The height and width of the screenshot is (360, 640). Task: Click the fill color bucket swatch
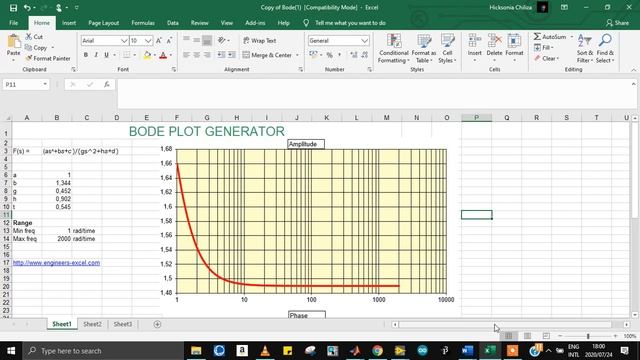click(147, 55)
